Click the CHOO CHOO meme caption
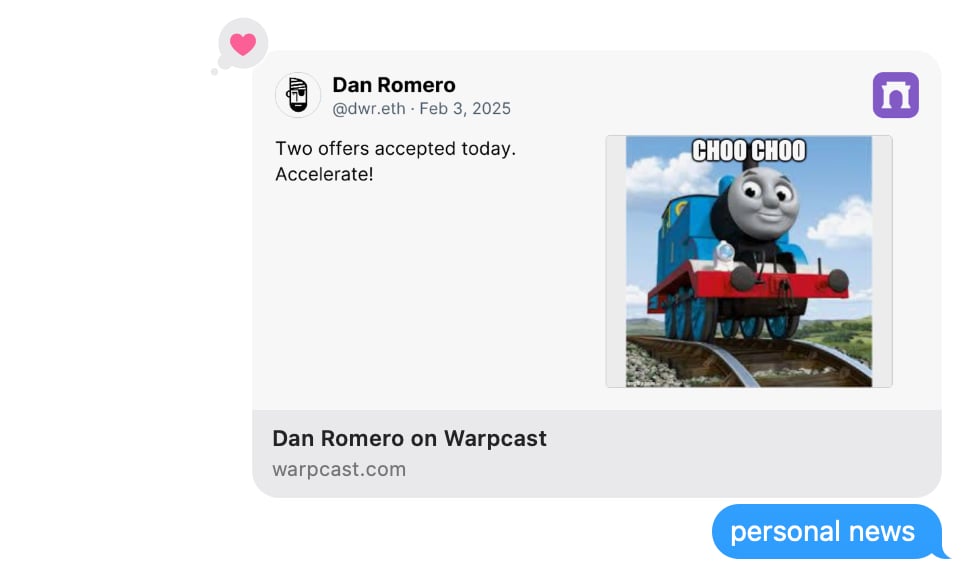 pos(749,150)
